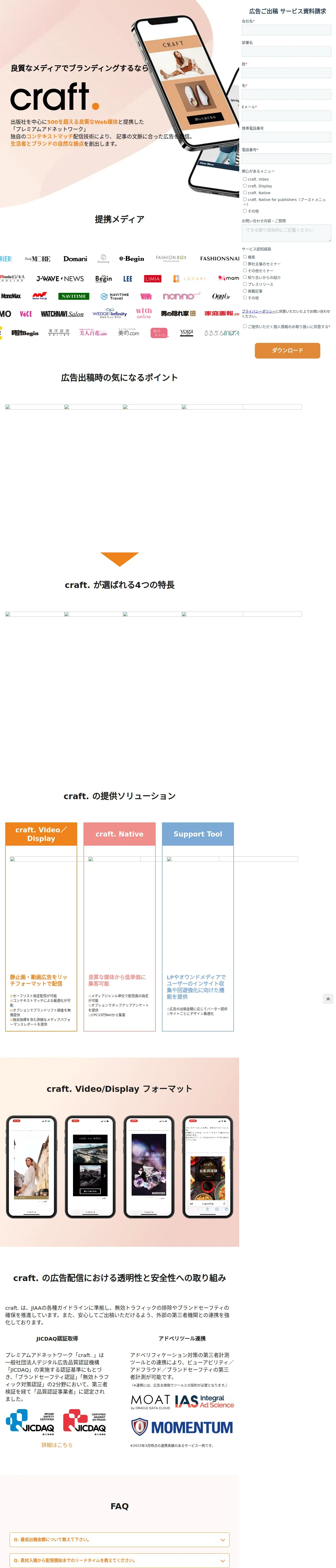Click the FASHION BOX logo
The image size is (336, 1568).
click(x=171, y=258)
